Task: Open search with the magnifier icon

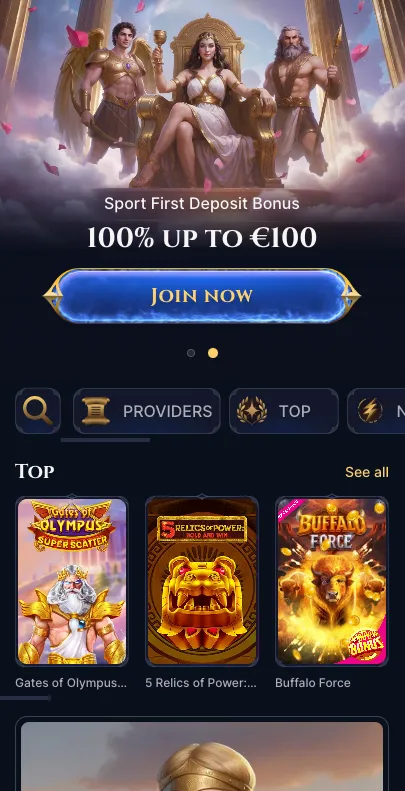Action: point(38,411)
